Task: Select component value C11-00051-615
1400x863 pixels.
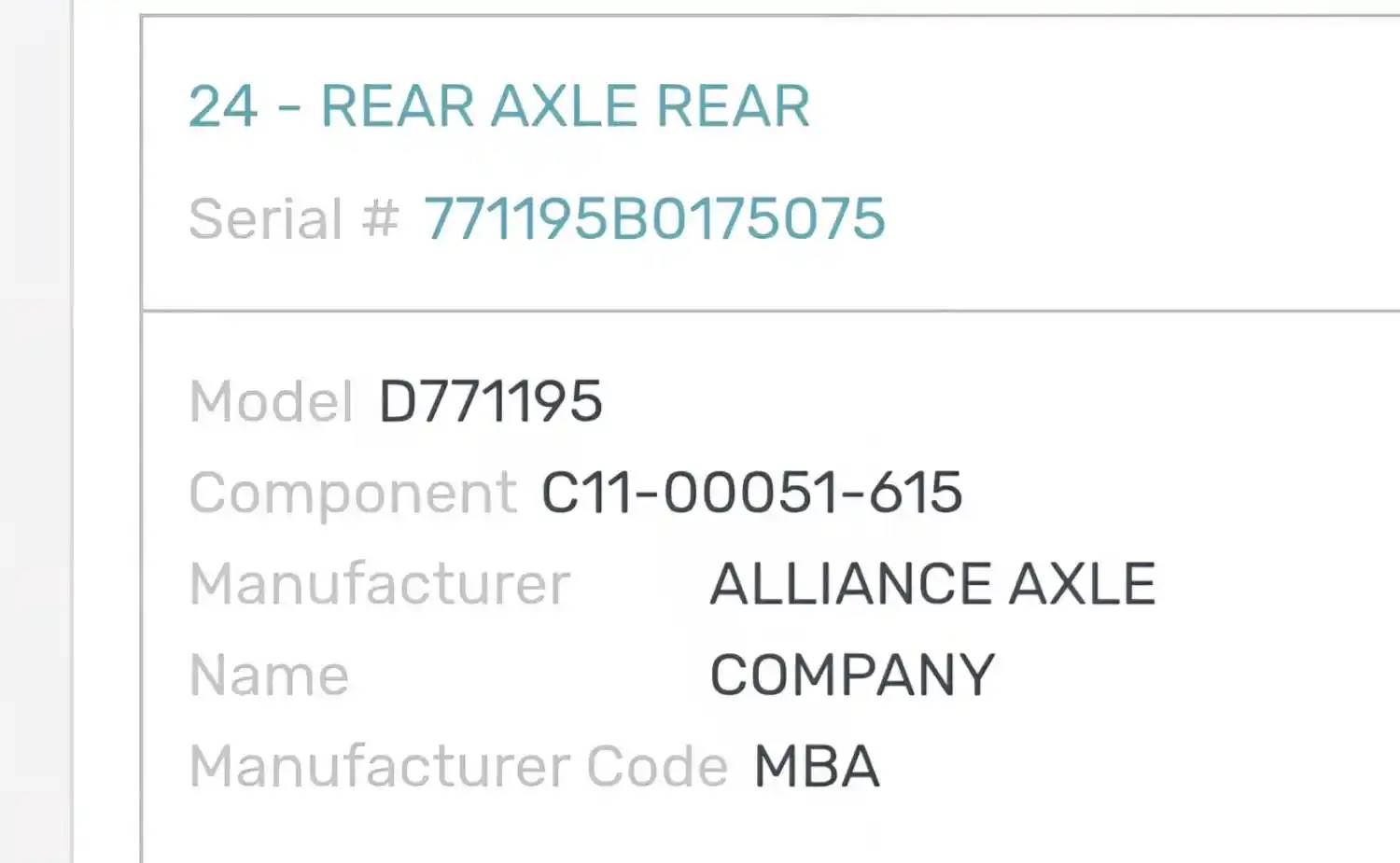Action: (752, 493)
